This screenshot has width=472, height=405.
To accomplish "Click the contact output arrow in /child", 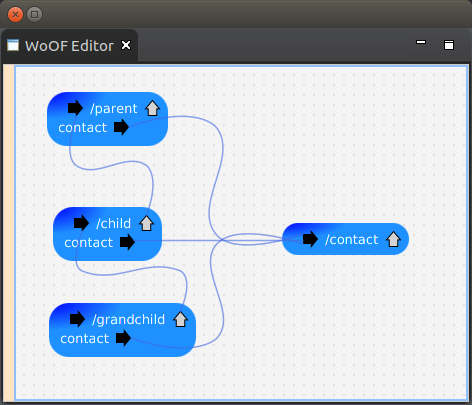I will (x=127, y=242).
